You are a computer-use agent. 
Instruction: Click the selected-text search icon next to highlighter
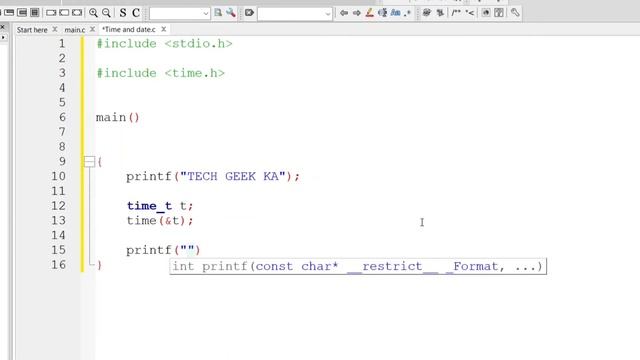pyautogui.click(x=382, y=13)
